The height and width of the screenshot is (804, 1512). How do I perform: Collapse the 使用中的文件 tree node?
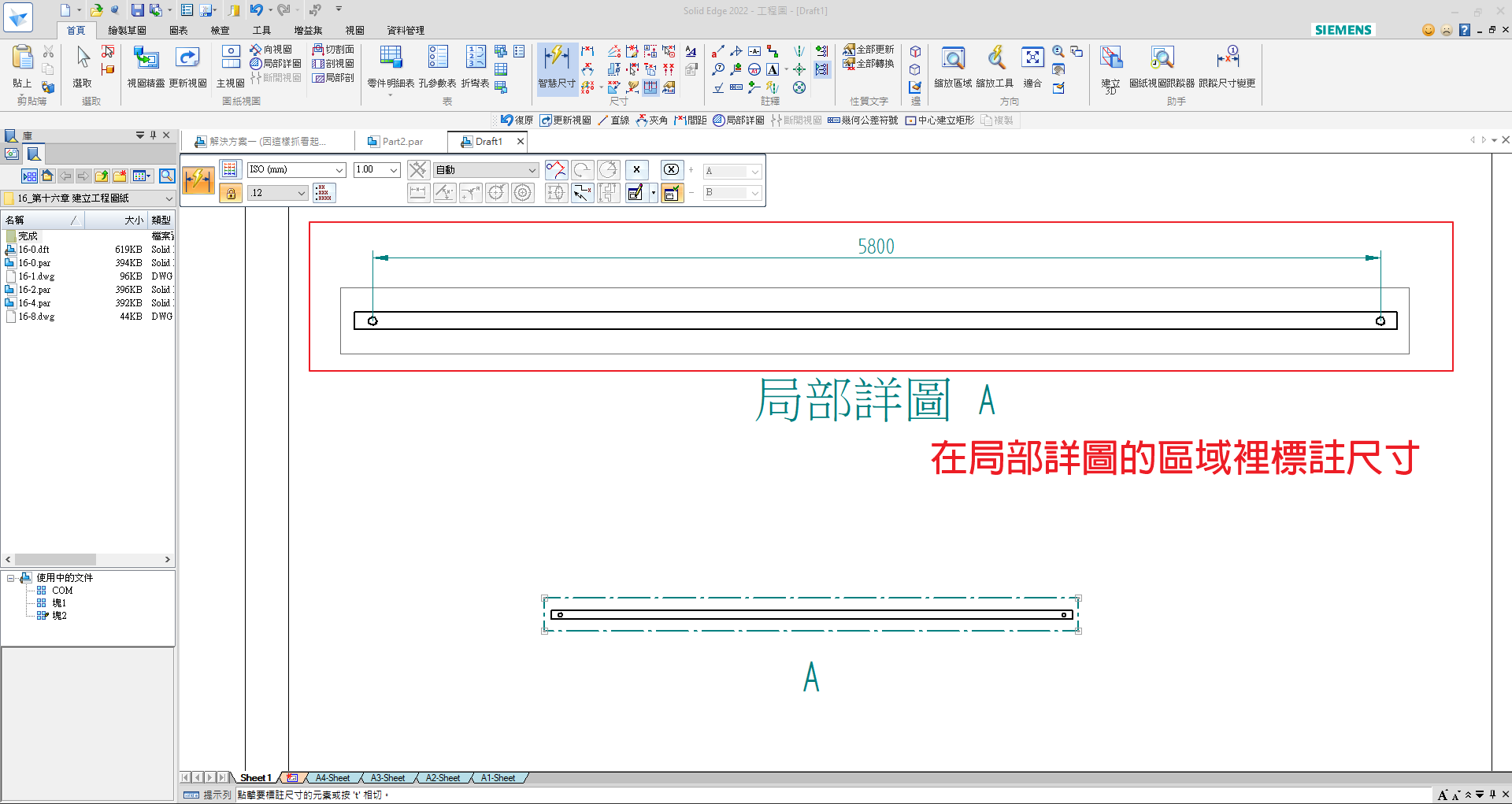[11, 578]
